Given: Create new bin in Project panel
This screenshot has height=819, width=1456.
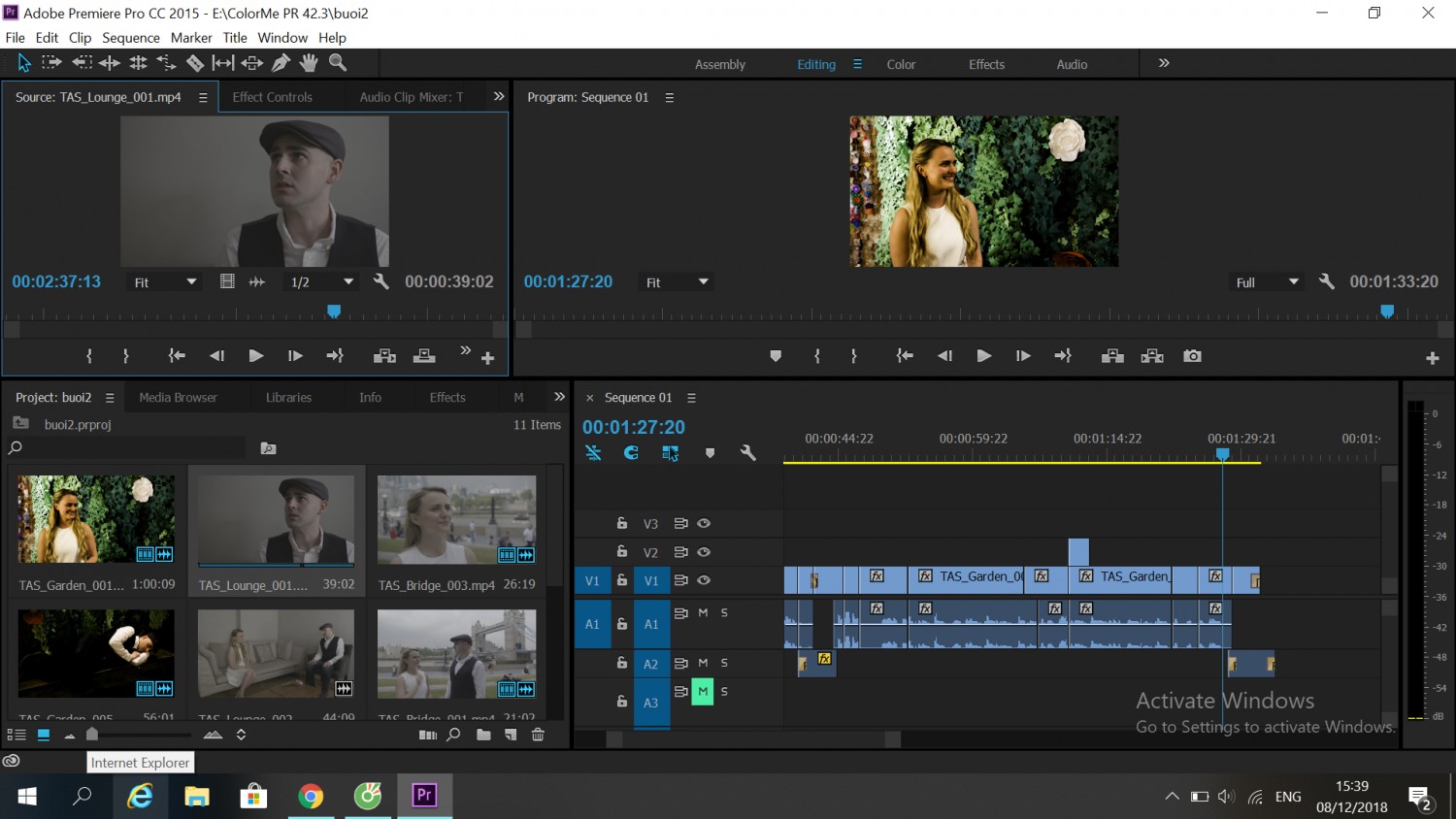Looking at the screenshot, I should 483,735.
